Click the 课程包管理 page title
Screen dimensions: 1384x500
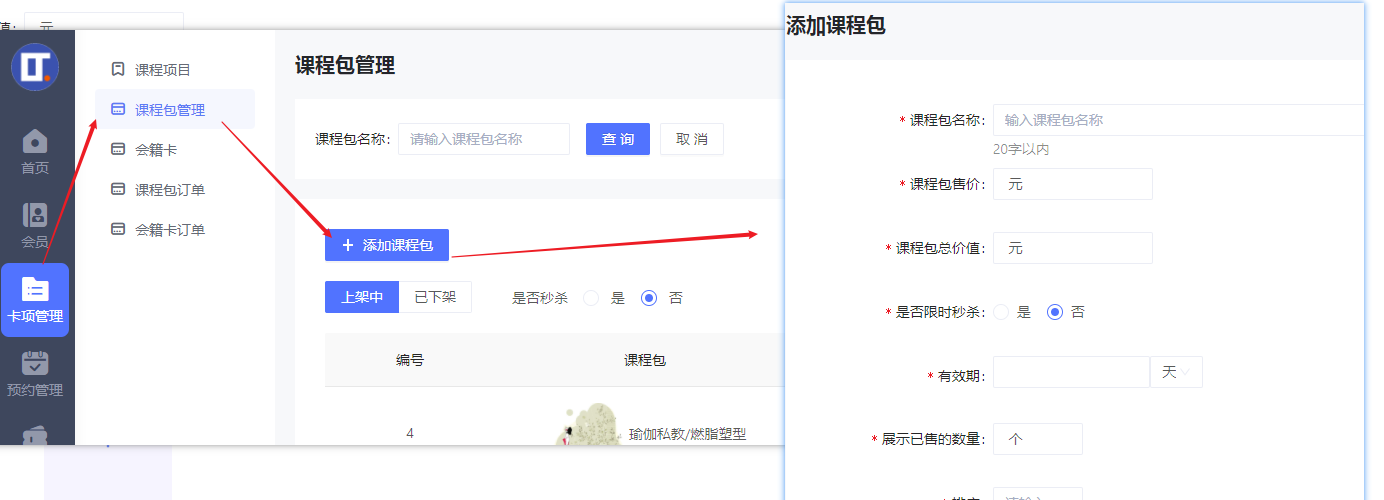pos(345,66)
